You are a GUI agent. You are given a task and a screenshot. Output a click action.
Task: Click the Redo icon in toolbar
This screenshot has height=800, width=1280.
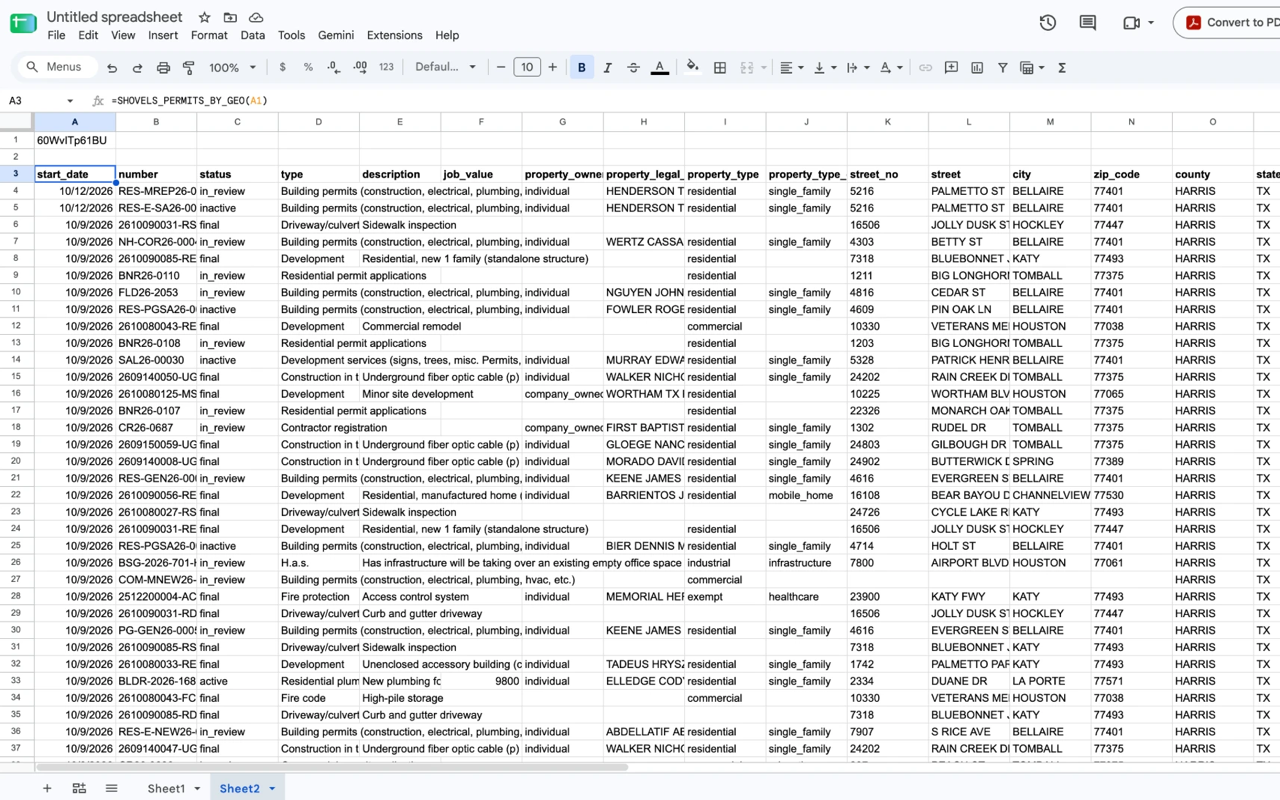pos(137,68)
